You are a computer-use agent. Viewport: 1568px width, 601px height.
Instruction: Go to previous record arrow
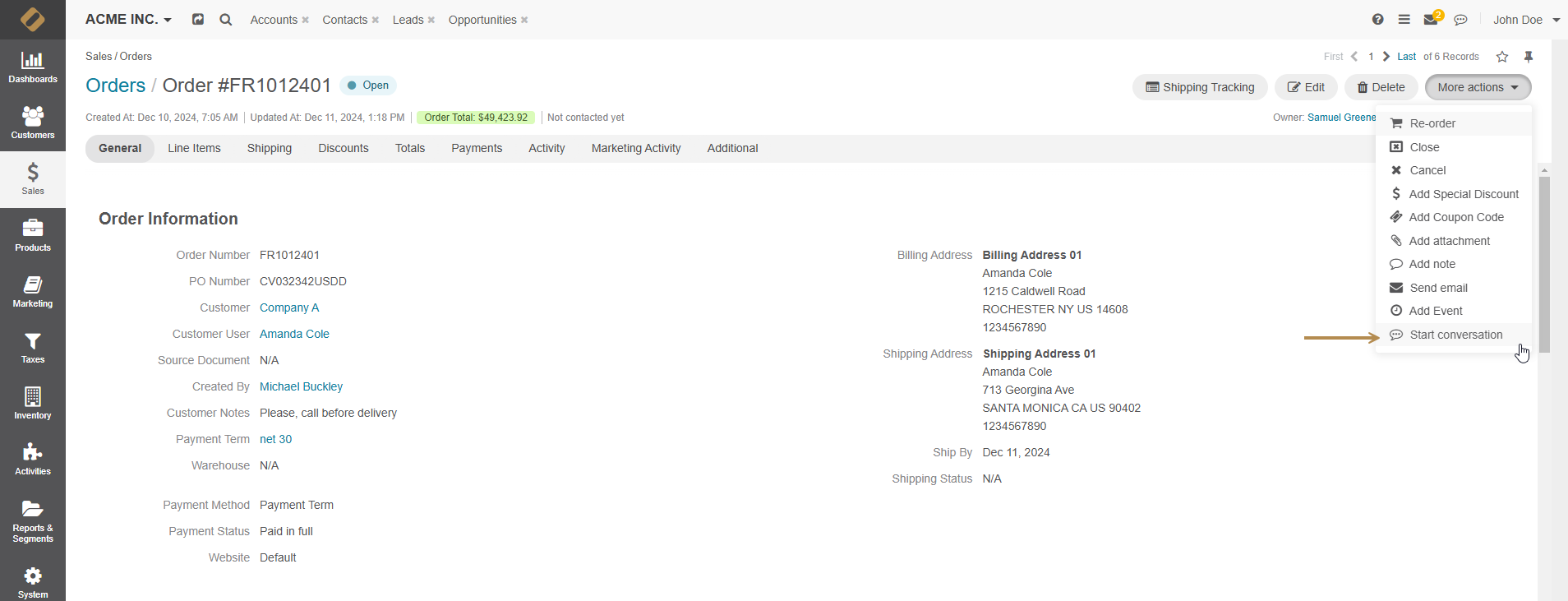tap(1354, 57)
